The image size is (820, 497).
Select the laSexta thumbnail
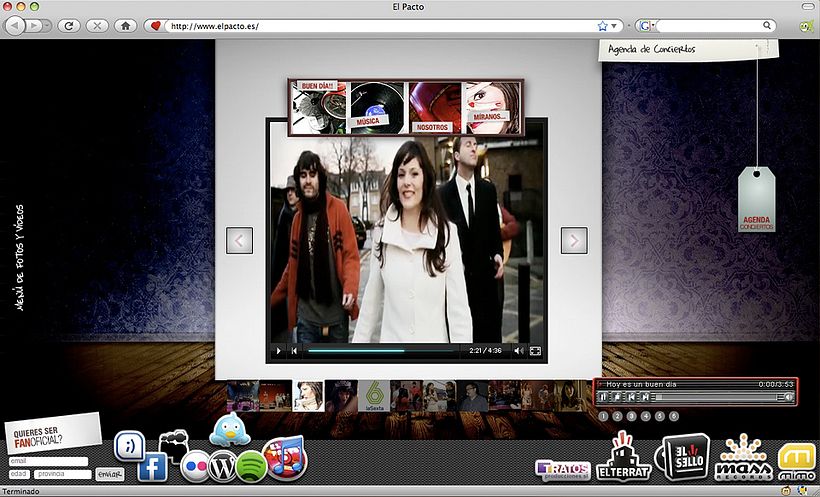374,396
